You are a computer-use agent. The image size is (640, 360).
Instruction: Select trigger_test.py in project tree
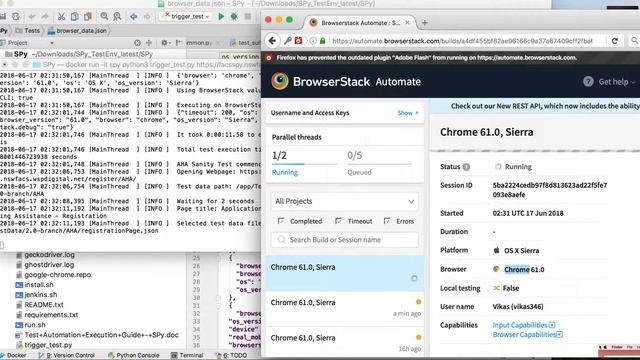[43, 345]
